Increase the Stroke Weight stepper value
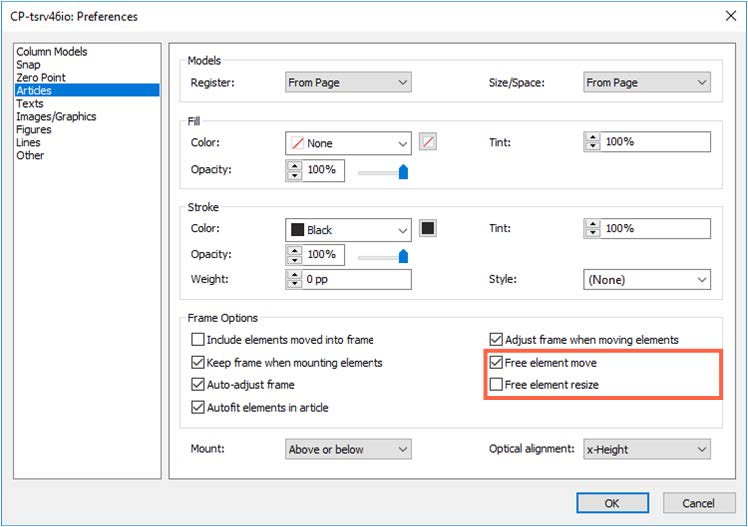 [x=294, y=275]
